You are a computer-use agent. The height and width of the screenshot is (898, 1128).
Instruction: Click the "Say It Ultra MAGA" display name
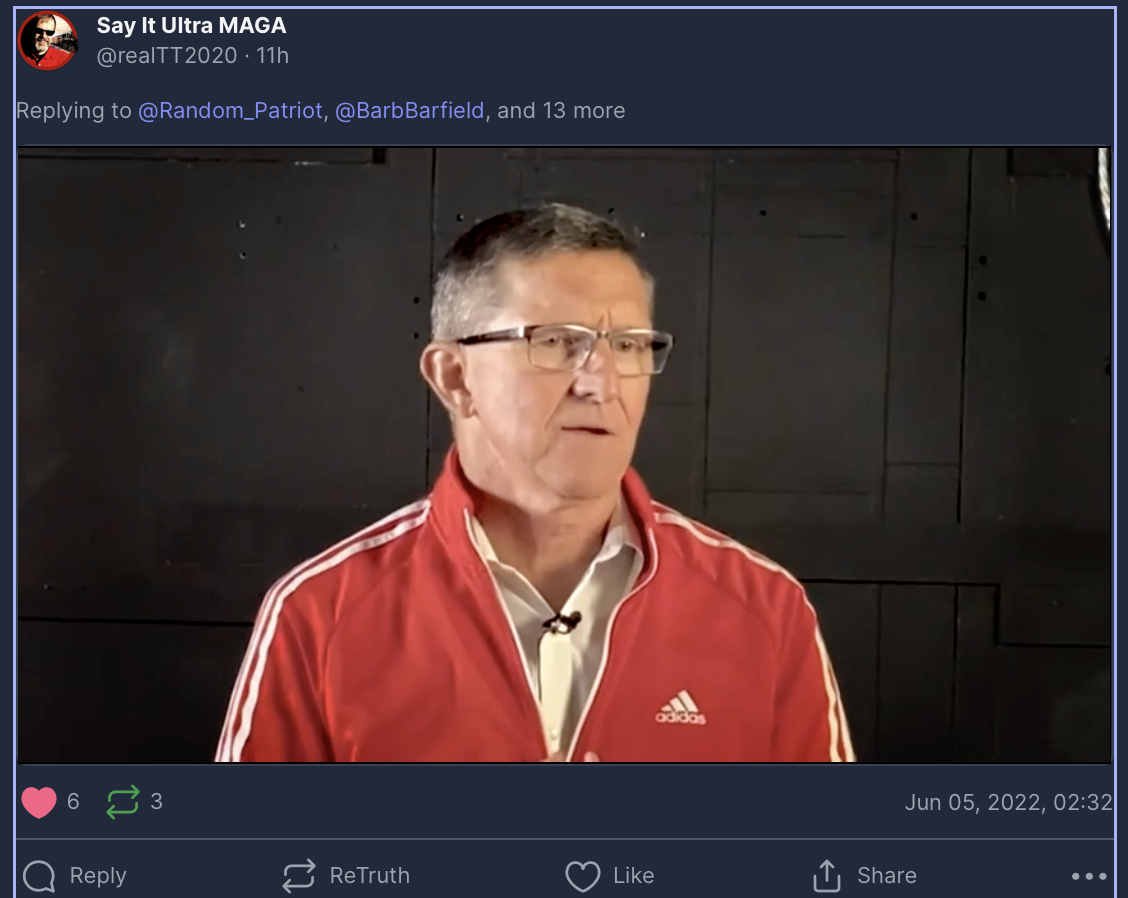pos(191,25)
